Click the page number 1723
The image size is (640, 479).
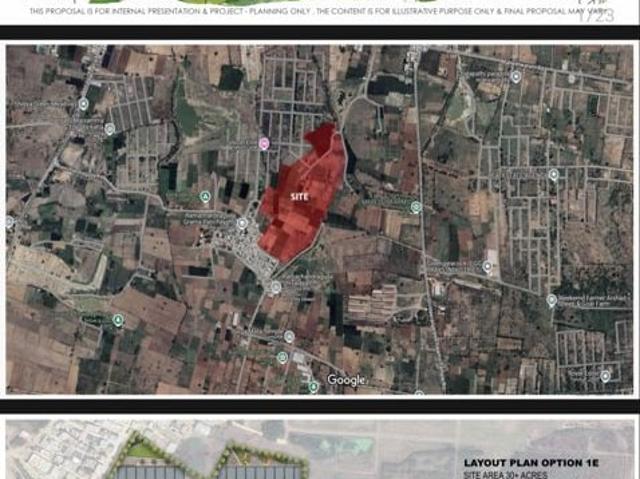coord(597,16)
